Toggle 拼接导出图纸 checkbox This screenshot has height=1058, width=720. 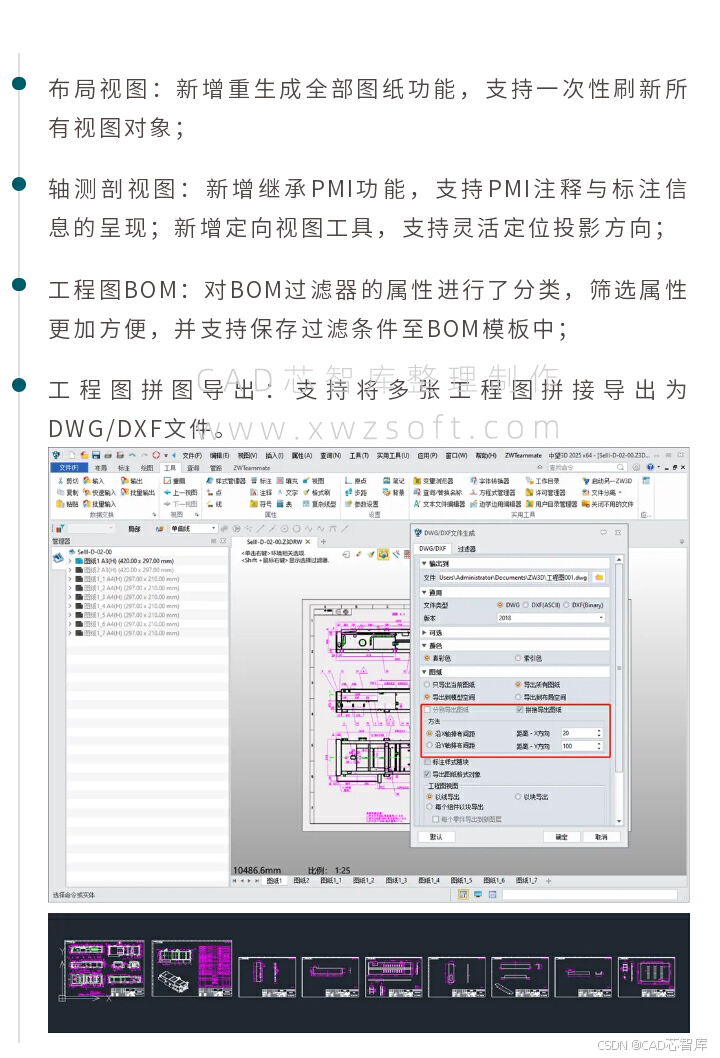(520, 710)
